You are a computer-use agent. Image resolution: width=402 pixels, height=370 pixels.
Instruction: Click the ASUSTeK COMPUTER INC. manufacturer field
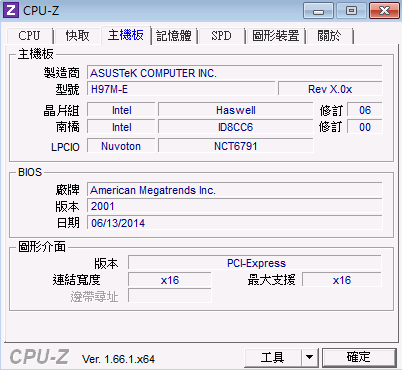pos(235,73)
